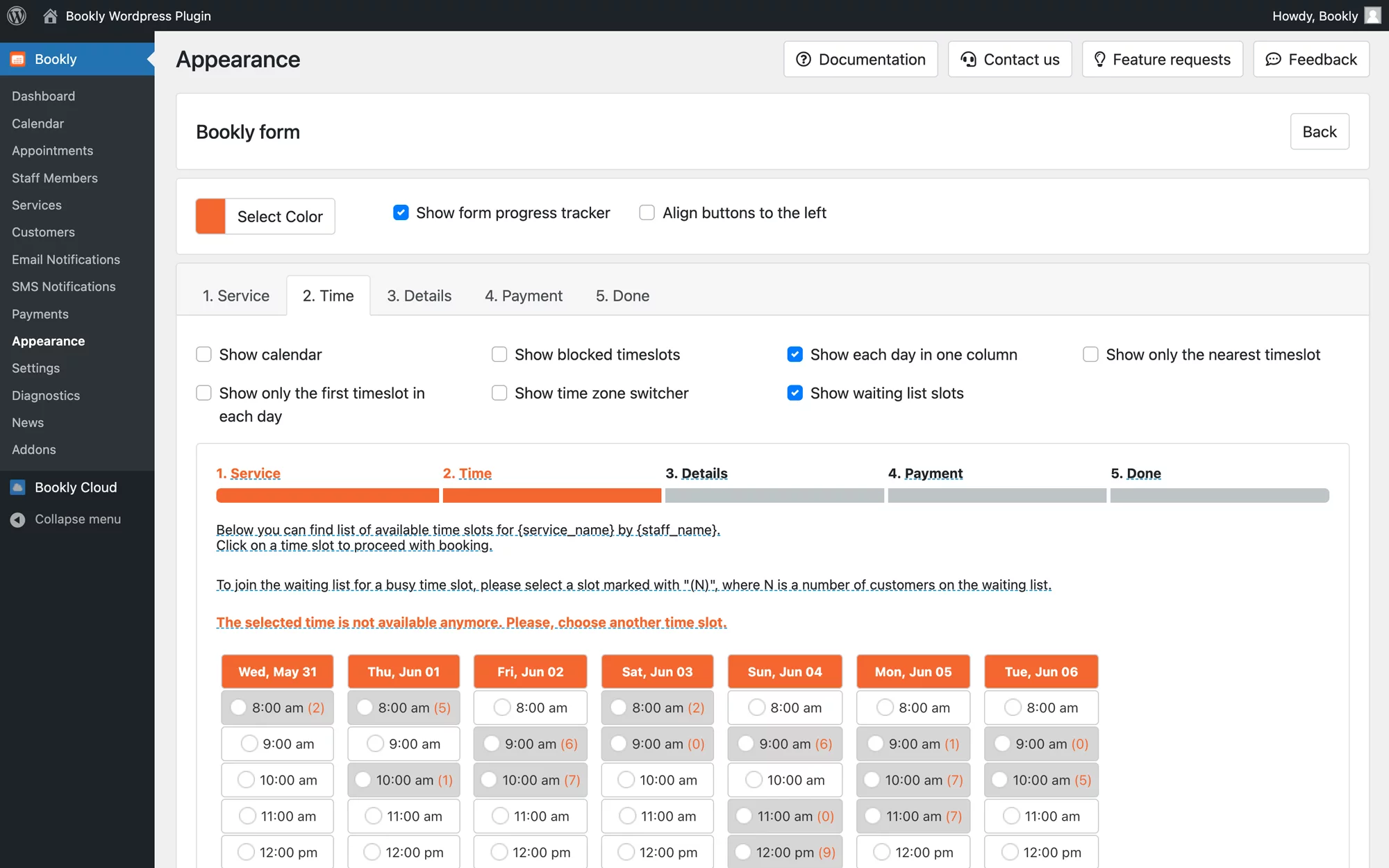Check Show only the nearest timeslot
The image size is (1389, 868).
coord(1090,354)
